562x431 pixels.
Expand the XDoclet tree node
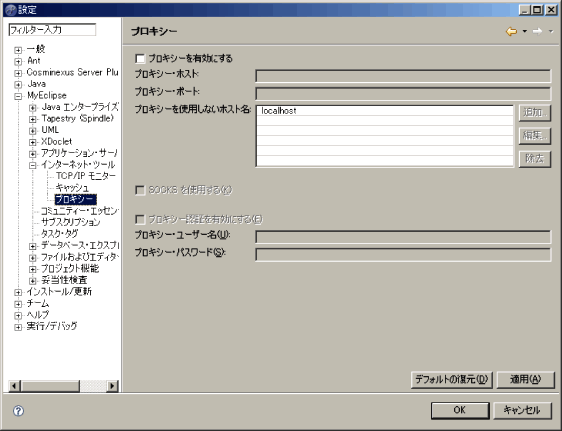coord(33,142)
